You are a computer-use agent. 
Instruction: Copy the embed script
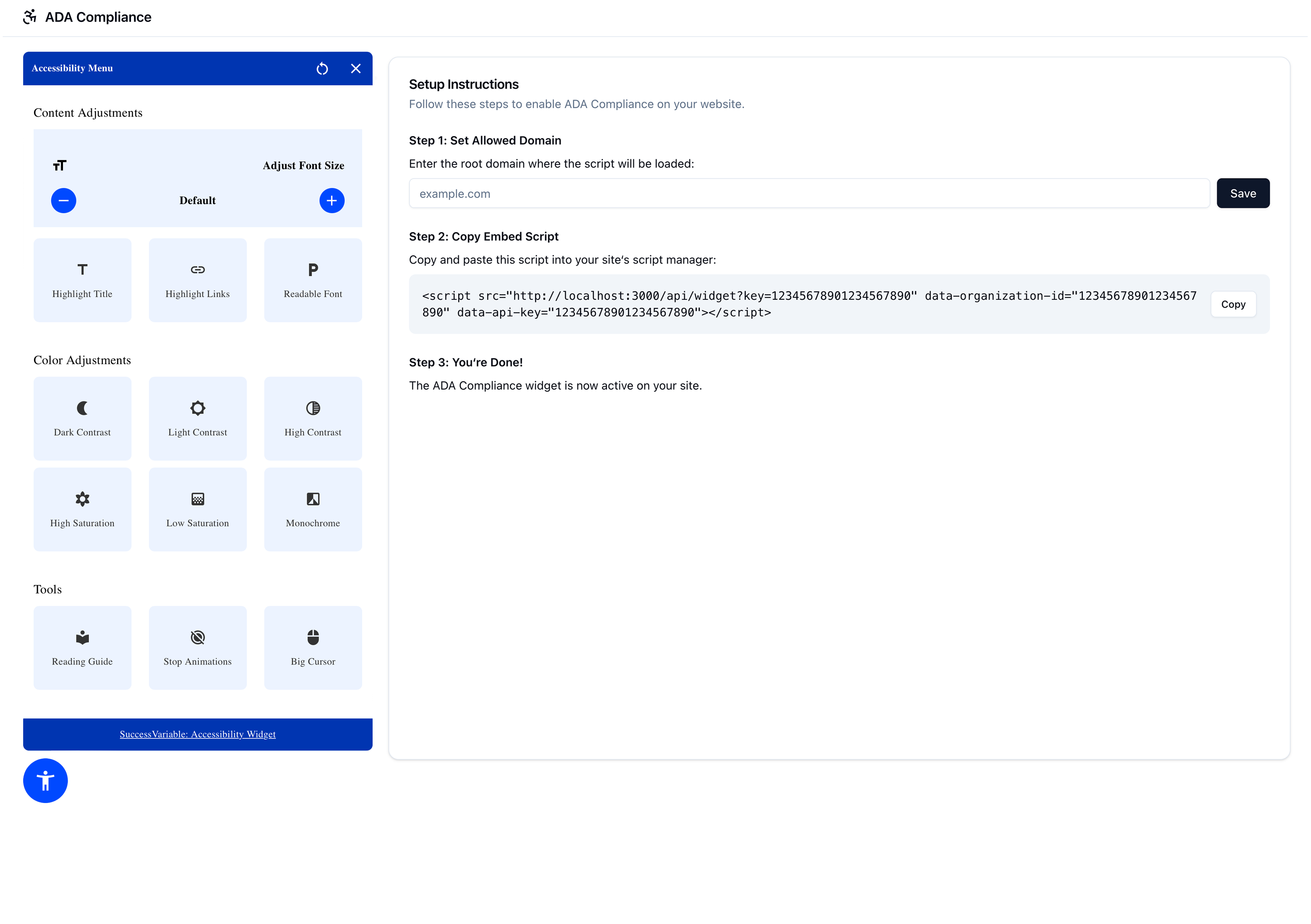[x=1233, y=305]
